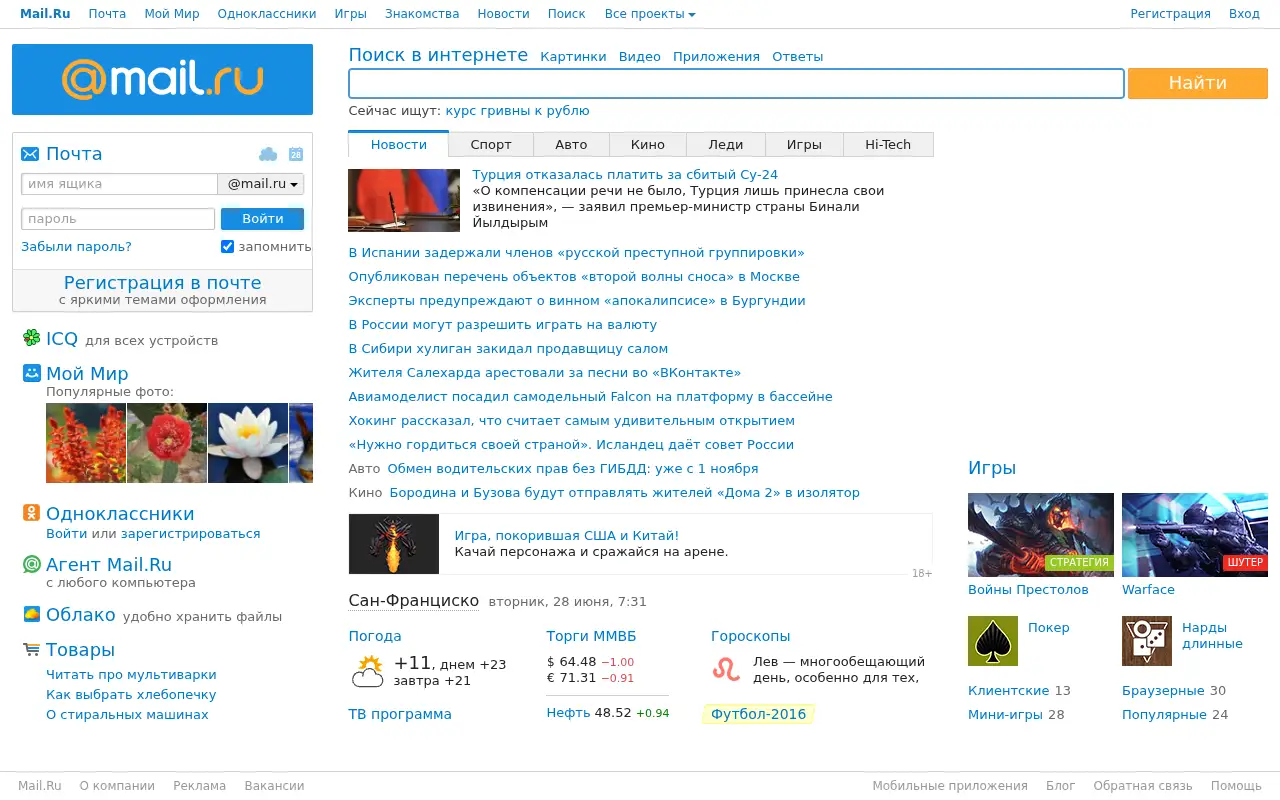Viewport: 1280px width, 800px height.
Task: Select the Леди news tab
Action: [726, 144]
